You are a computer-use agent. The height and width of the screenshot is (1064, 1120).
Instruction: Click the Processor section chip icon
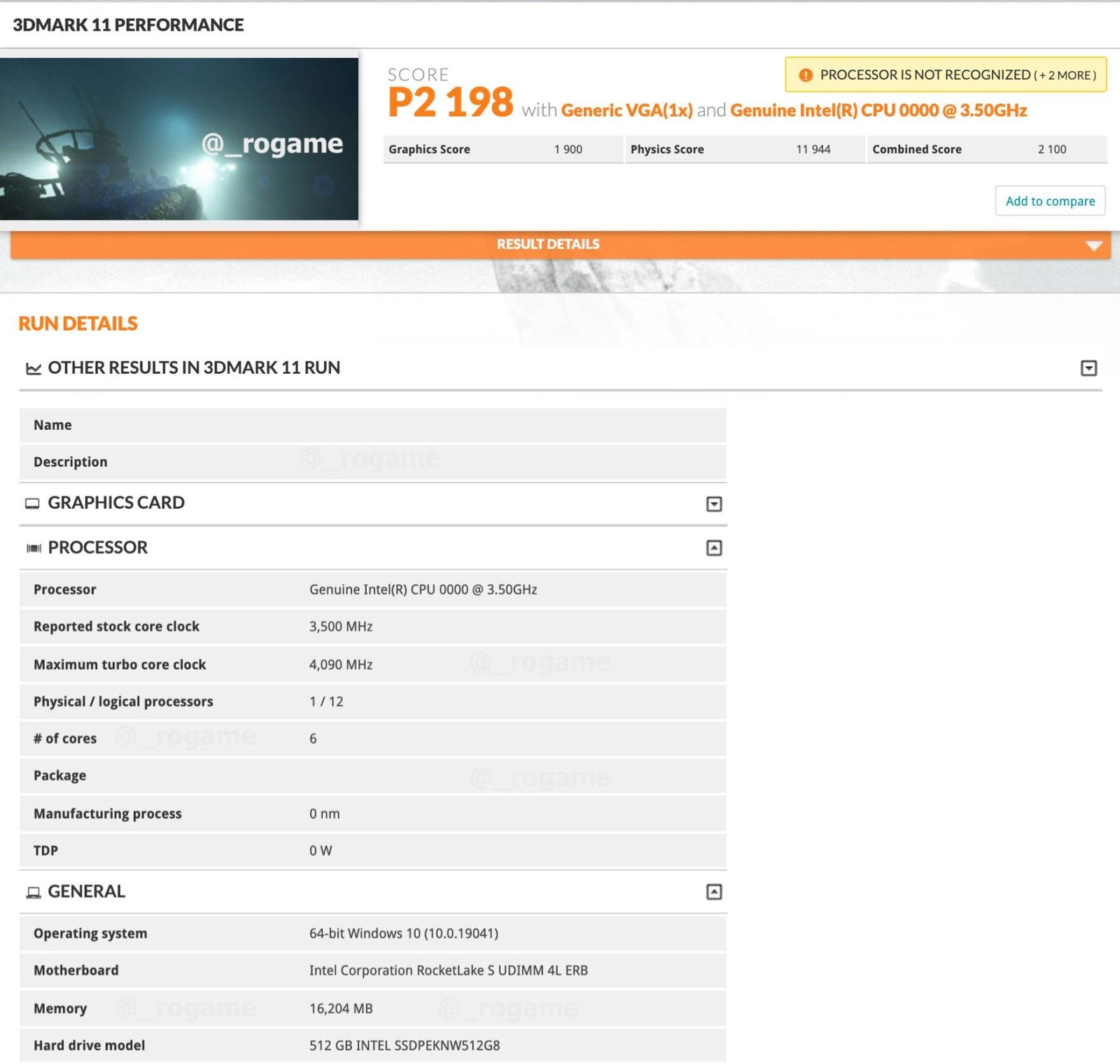(x=34, y=548)
